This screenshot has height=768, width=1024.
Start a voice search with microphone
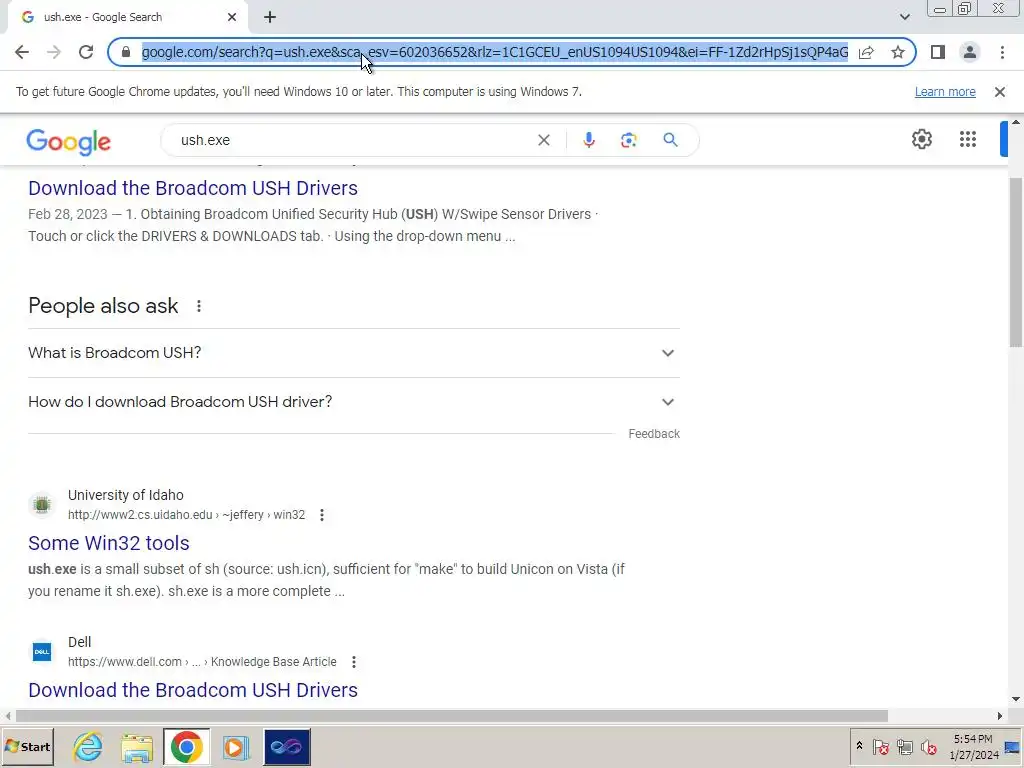click(x=588, y=140)
